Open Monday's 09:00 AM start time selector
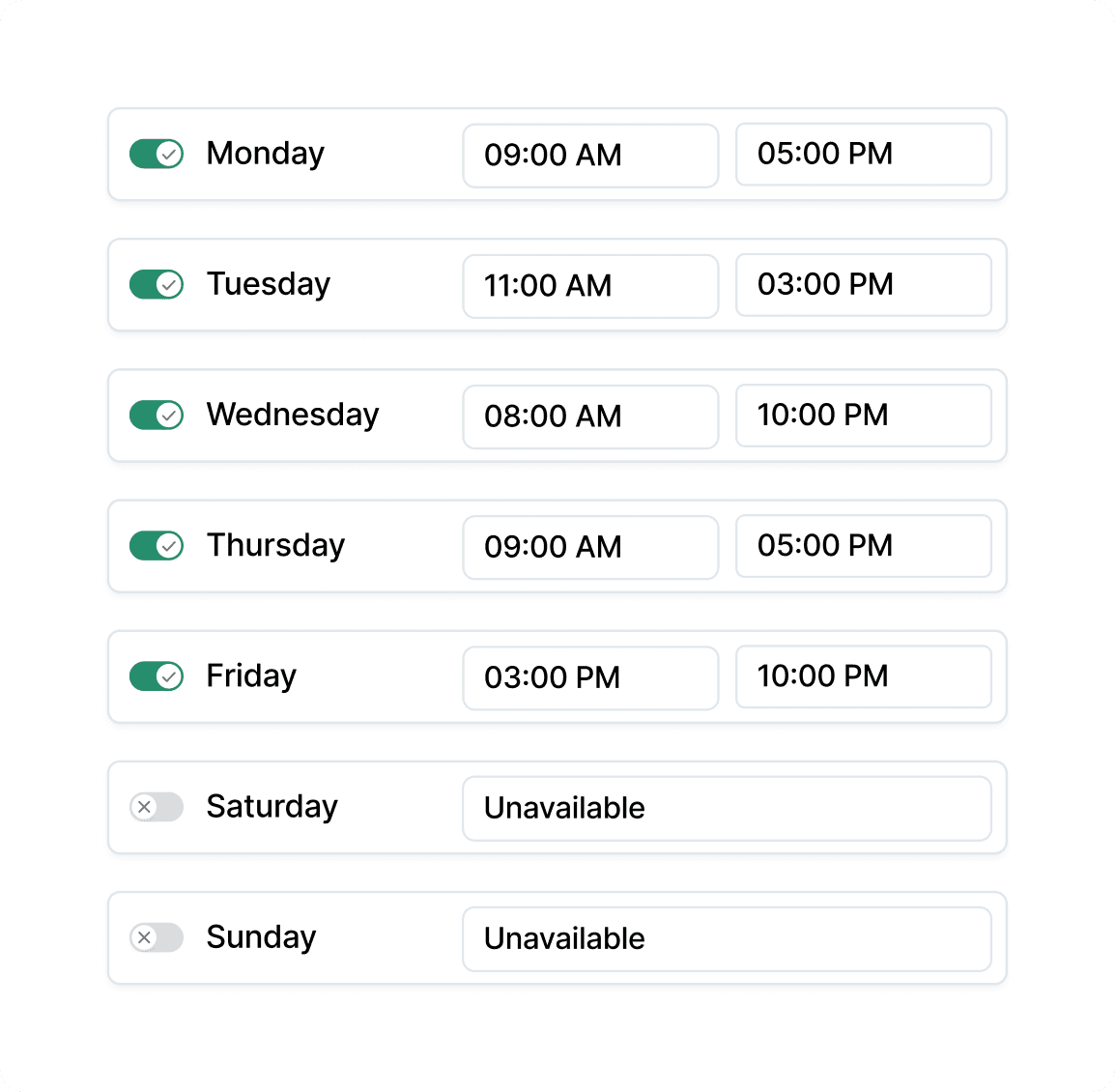The height and width of the screenshot is (1092, 1115). pos(590,155)
